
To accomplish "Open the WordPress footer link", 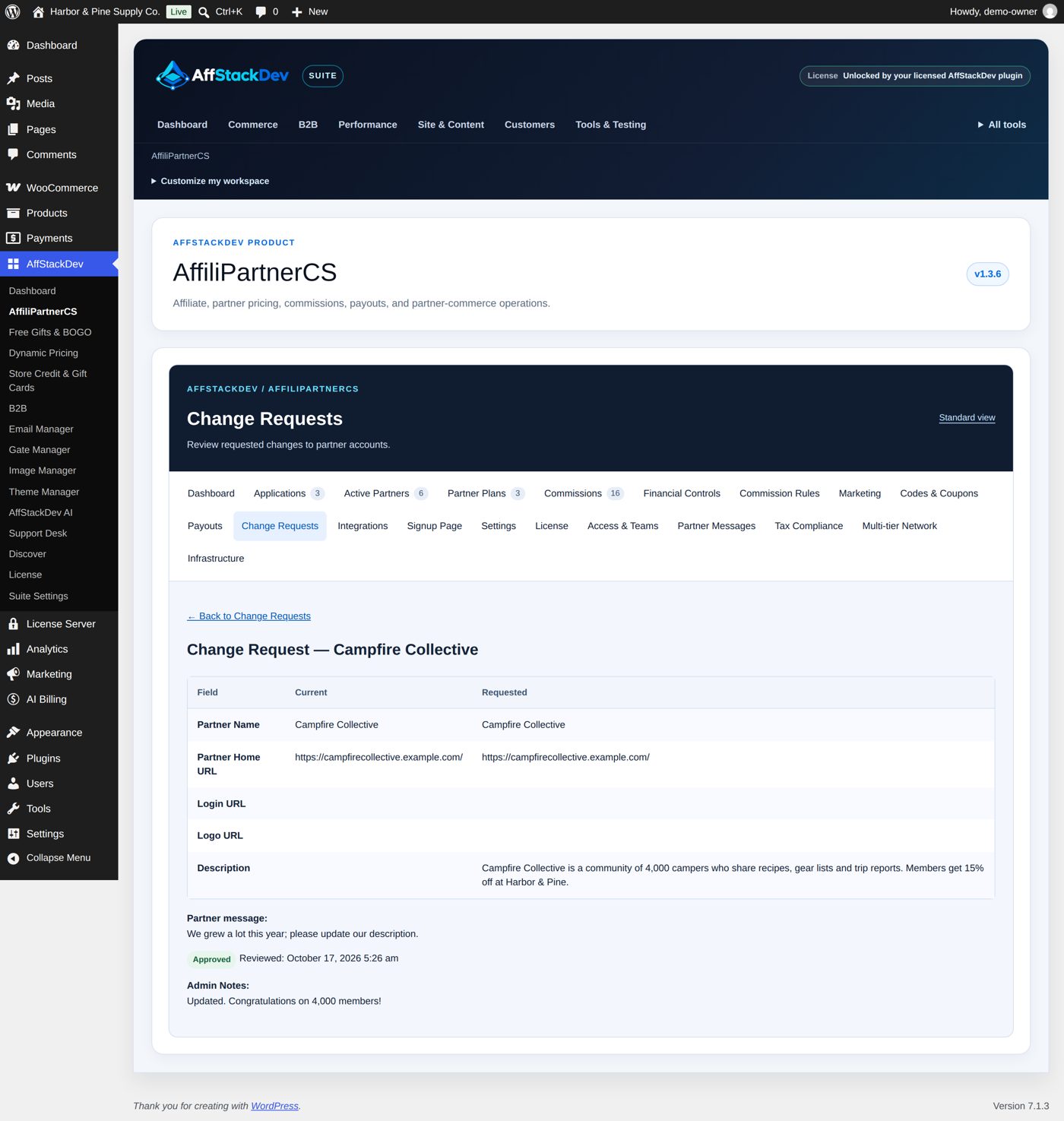I will coord(274,1106).
